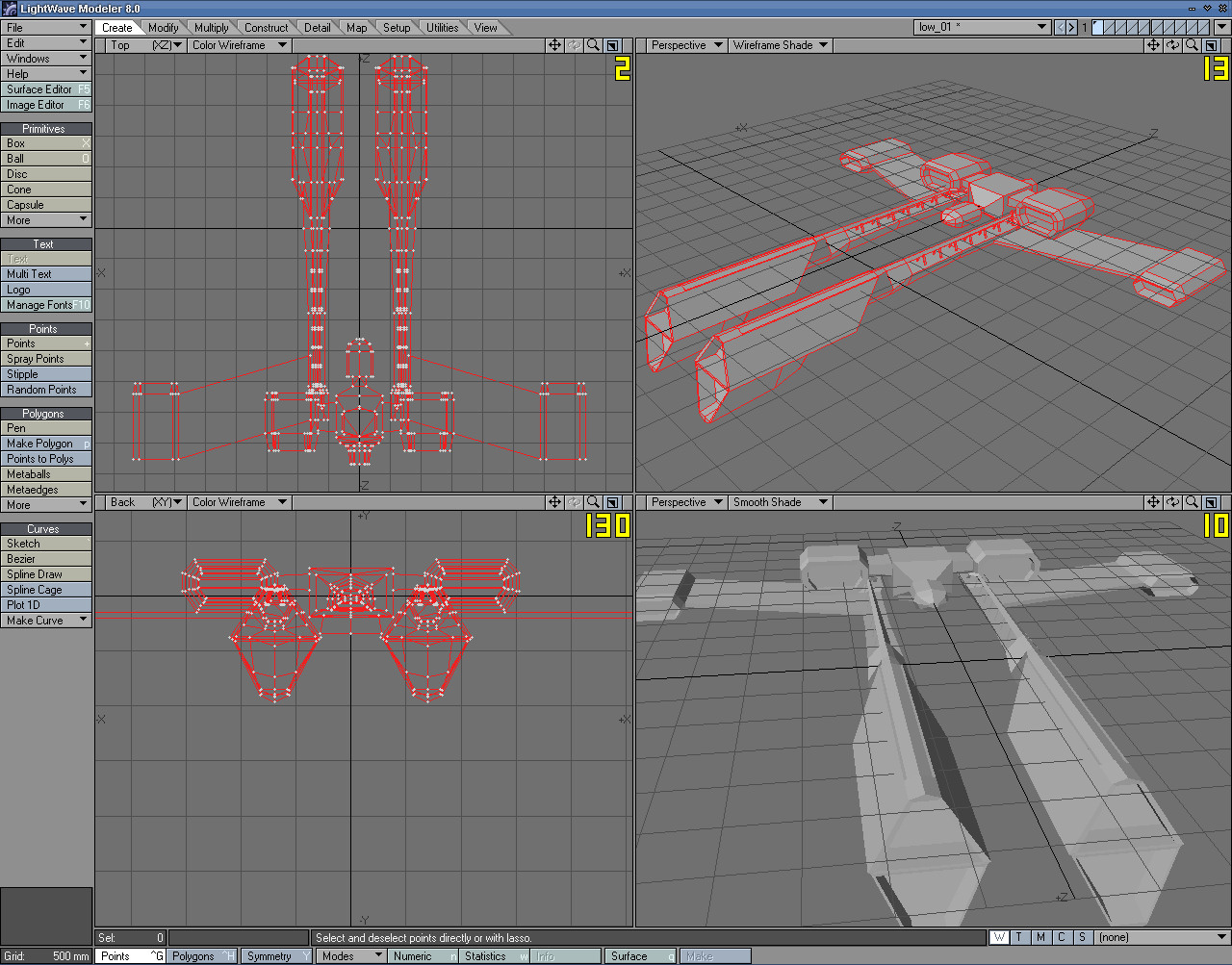Select the first layer slot

pos(1097,27)
